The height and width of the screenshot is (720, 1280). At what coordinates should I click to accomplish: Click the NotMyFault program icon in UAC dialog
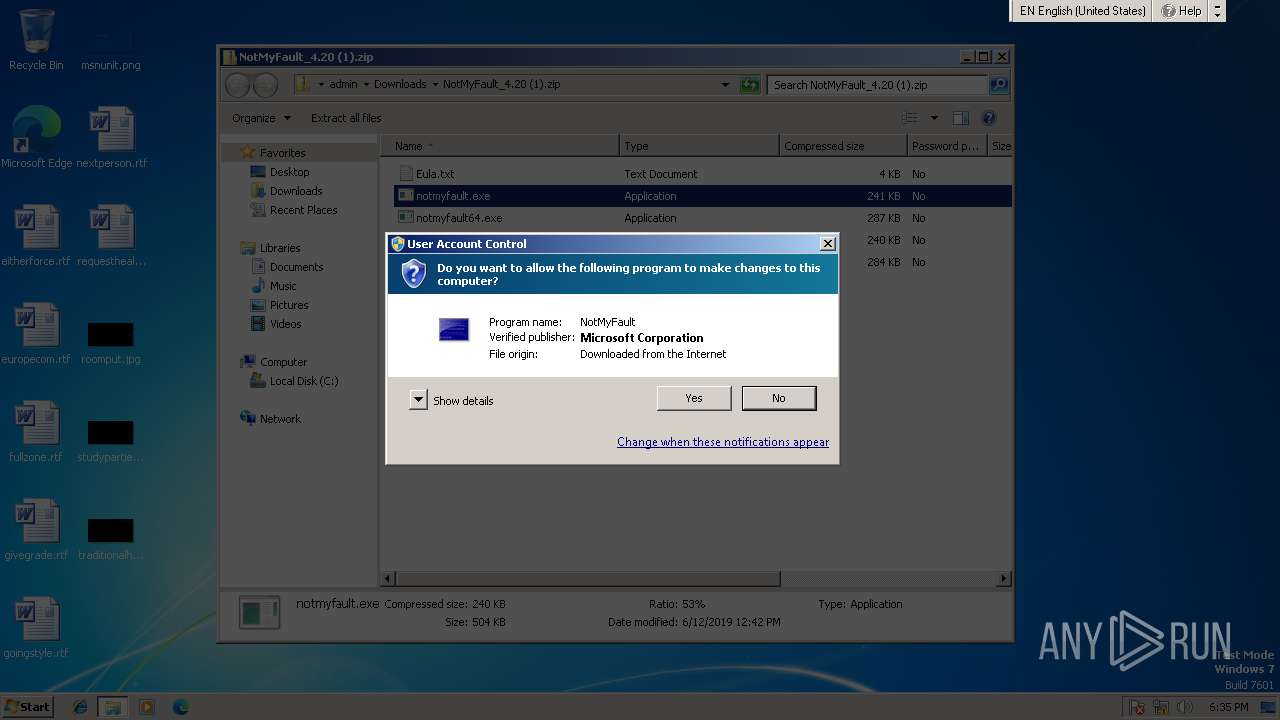click(454, 330)
